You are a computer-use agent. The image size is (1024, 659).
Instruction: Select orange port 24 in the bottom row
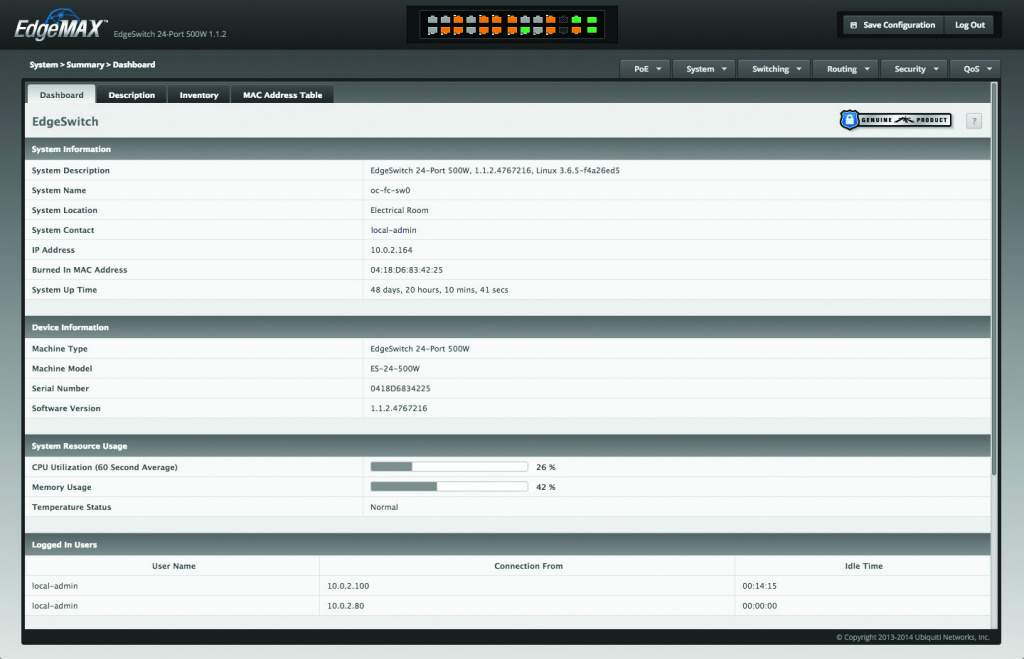click(x=577, y=30)
